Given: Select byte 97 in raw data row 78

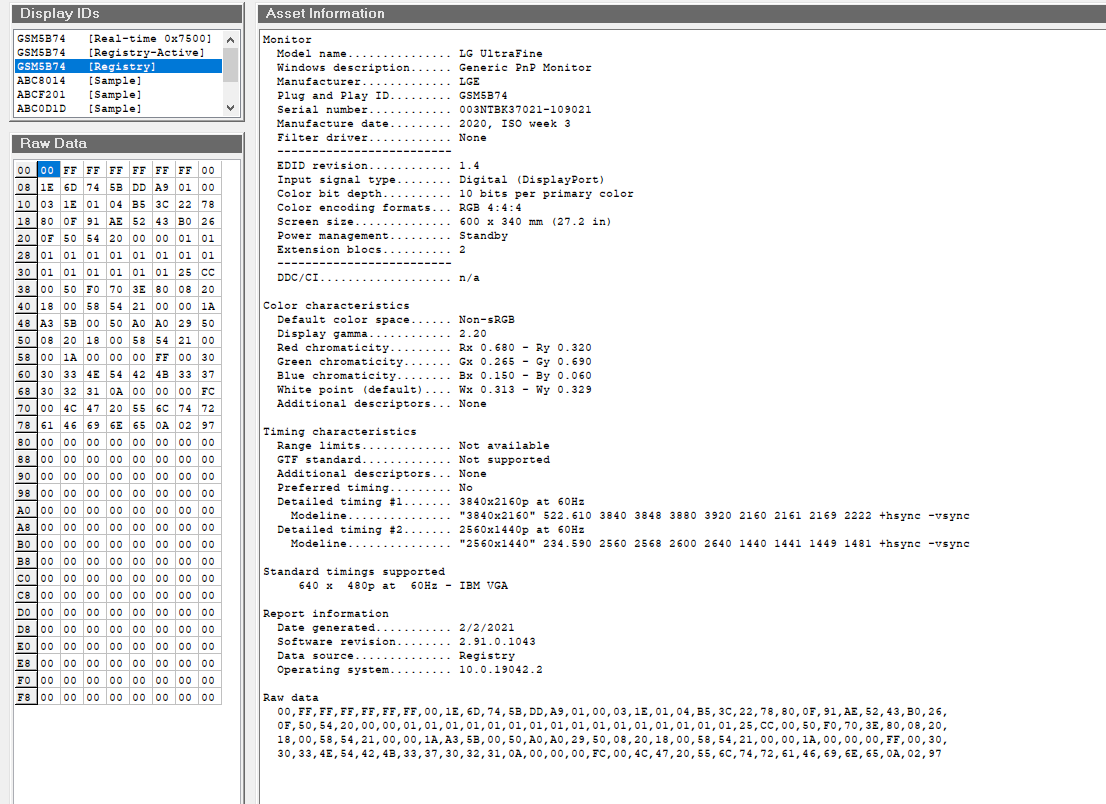Looking at the screenshot, I should tap(208, 425).
